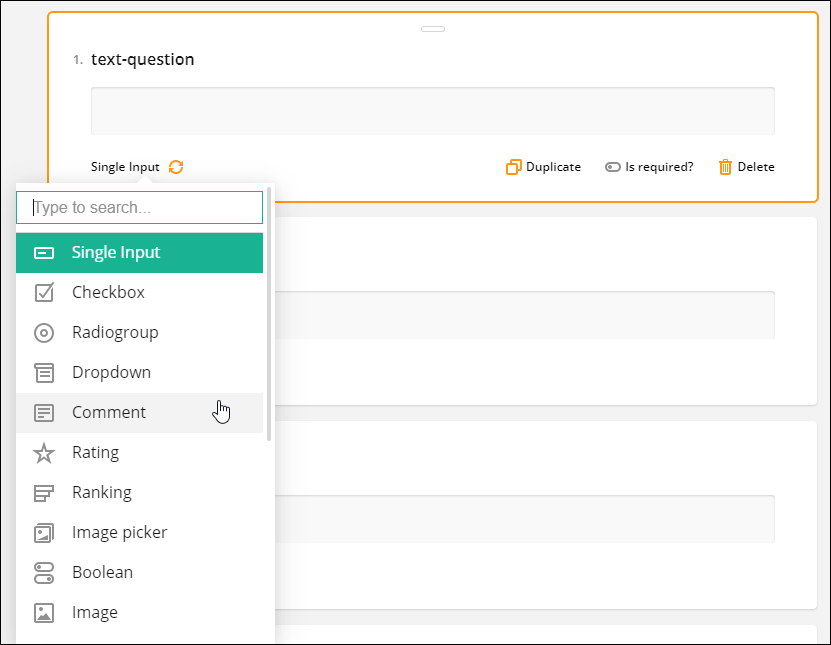The height and width of the screenshot is (645, 831).
Task: Click the Image picker icon
Action: 44,533
